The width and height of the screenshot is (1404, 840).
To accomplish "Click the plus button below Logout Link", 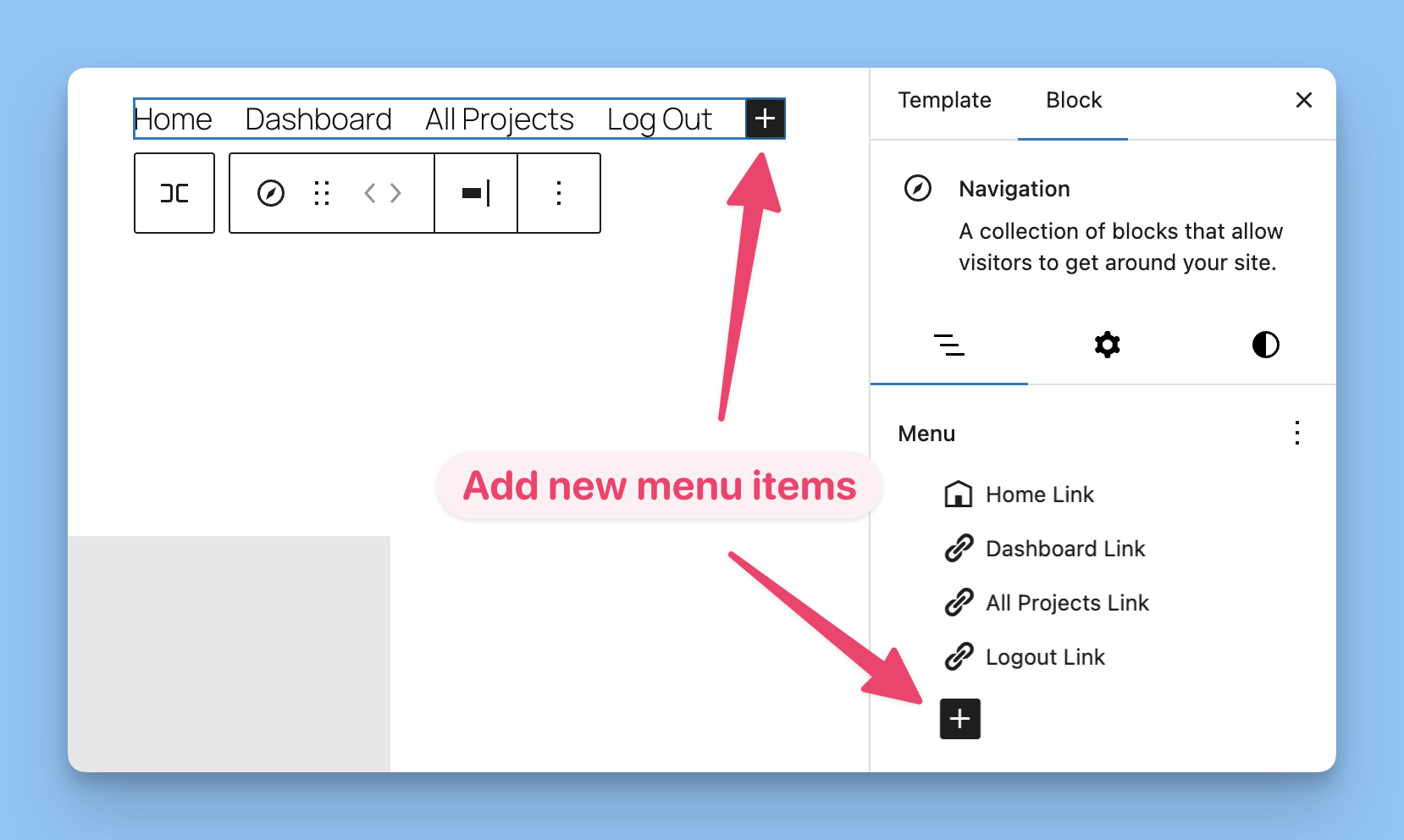I will pos(960,719).
